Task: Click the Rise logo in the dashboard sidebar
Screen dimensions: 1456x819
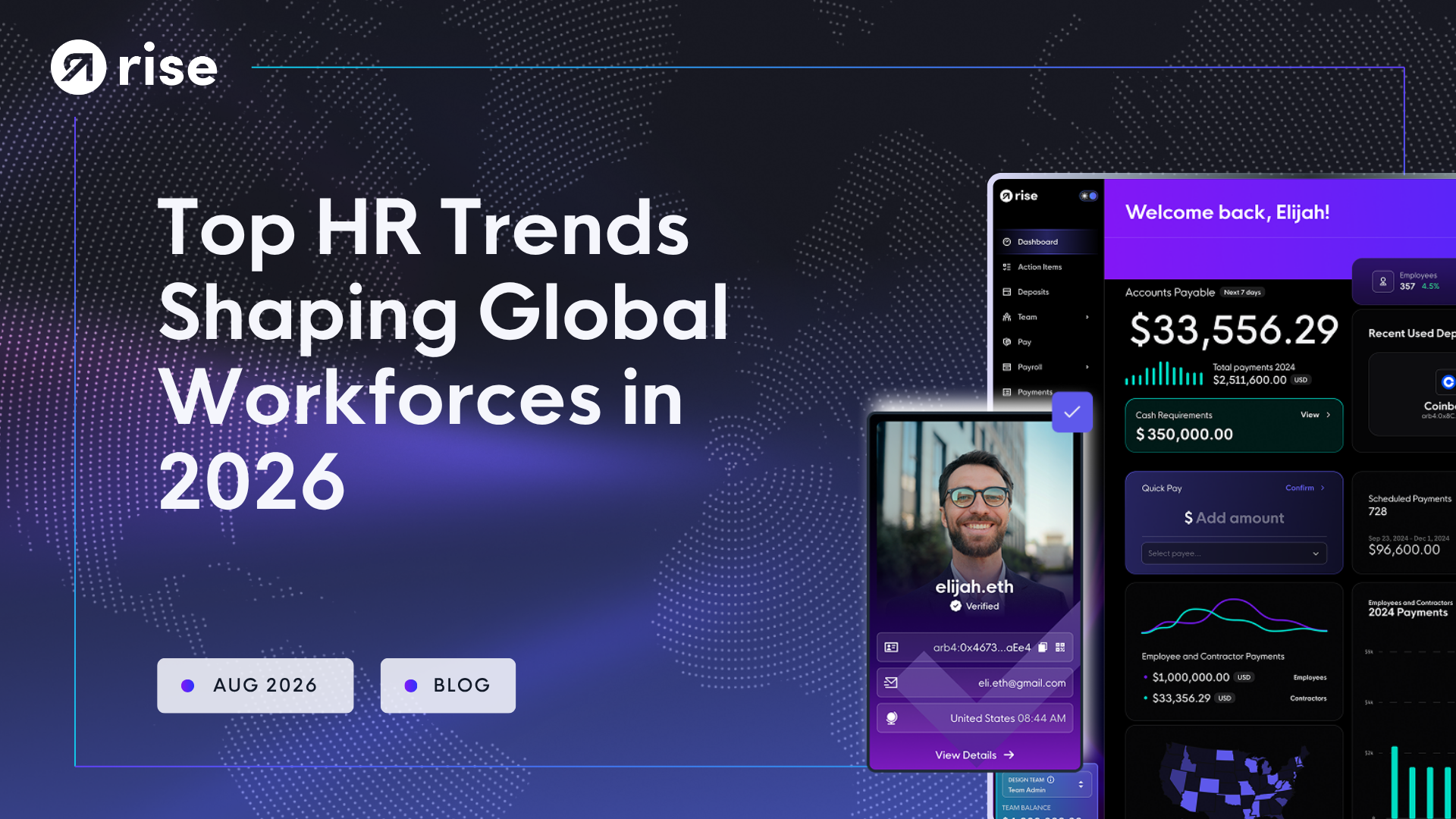Action: coord(1018,196)
